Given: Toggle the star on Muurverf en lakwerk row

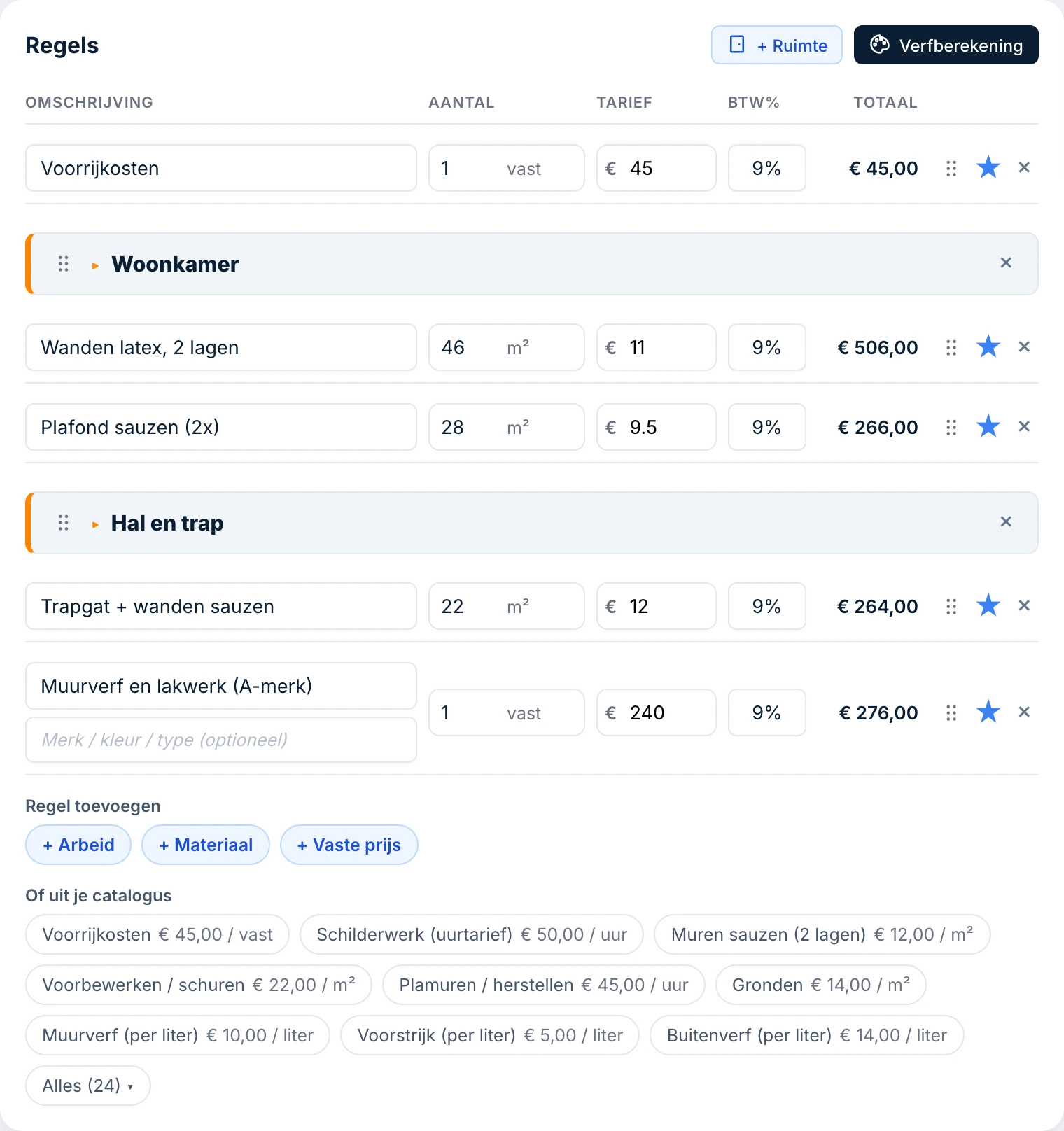Looking at the screenshot, I should pos(988,712).
